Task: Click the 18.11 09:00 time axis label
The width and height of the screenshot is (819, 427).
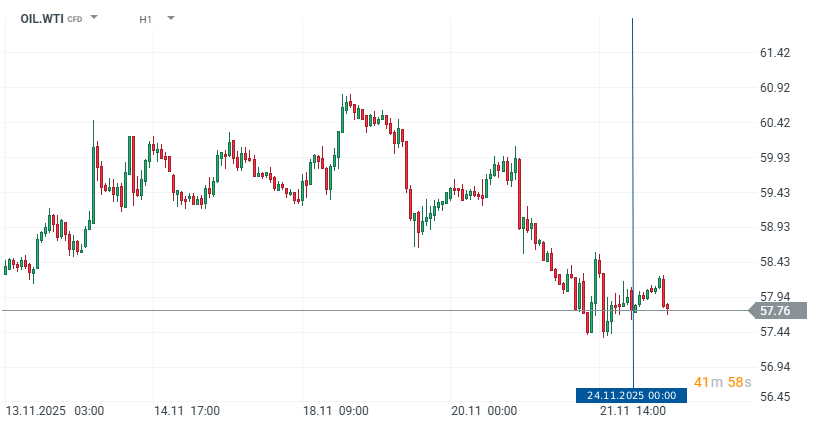Action: (x=336, y=410)
